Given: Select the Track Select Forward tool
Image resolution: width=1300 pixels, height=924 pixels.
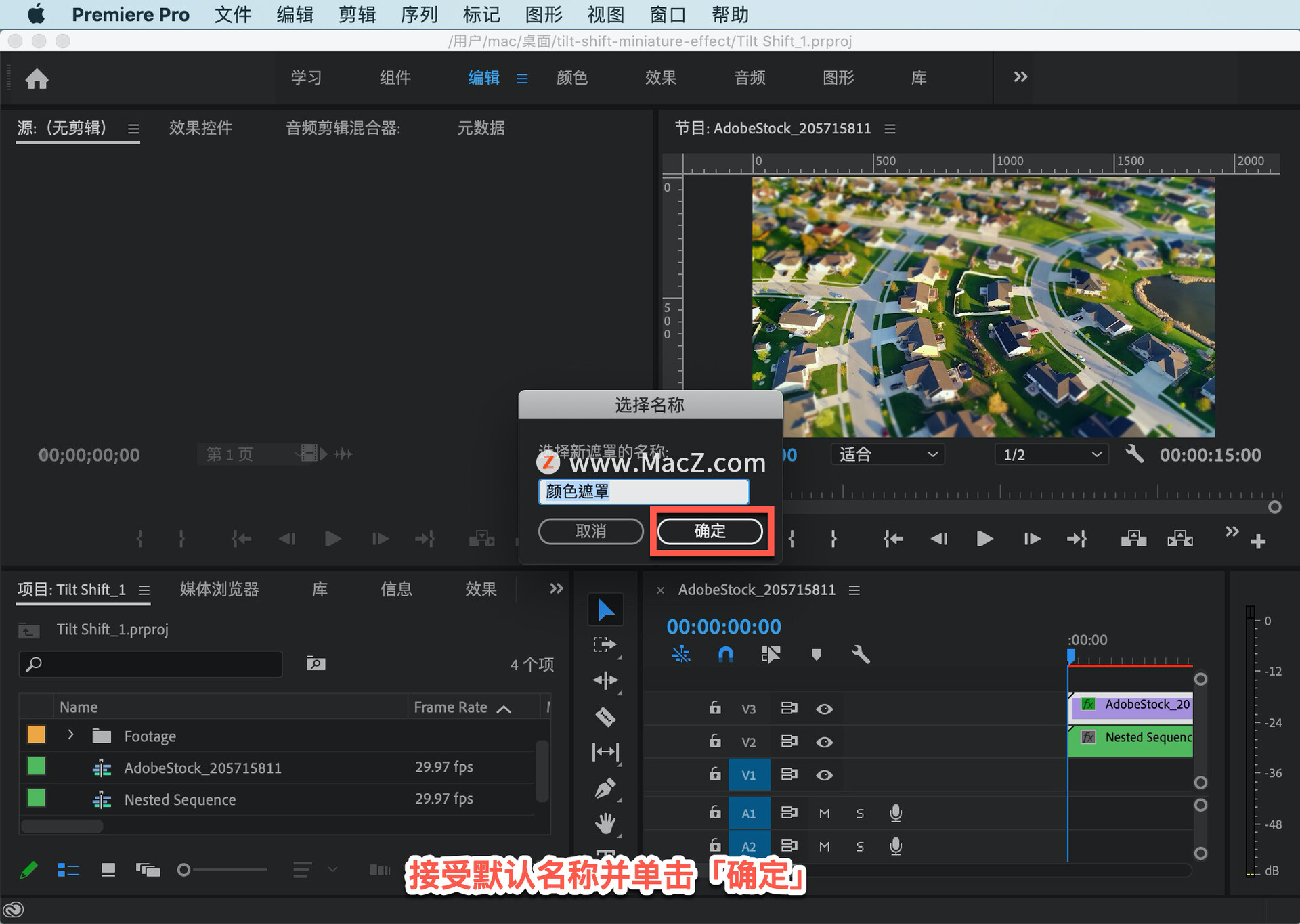Looking at the screenshot, I should coord(605,645).
